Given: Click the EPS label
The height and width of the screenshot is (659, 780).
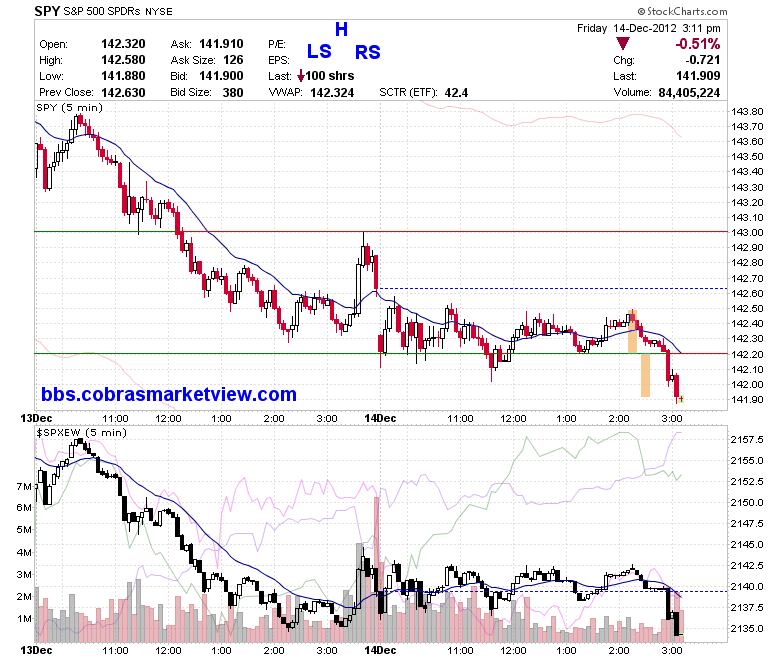Looking at the screenshot, I should click(x=279, y=60).
